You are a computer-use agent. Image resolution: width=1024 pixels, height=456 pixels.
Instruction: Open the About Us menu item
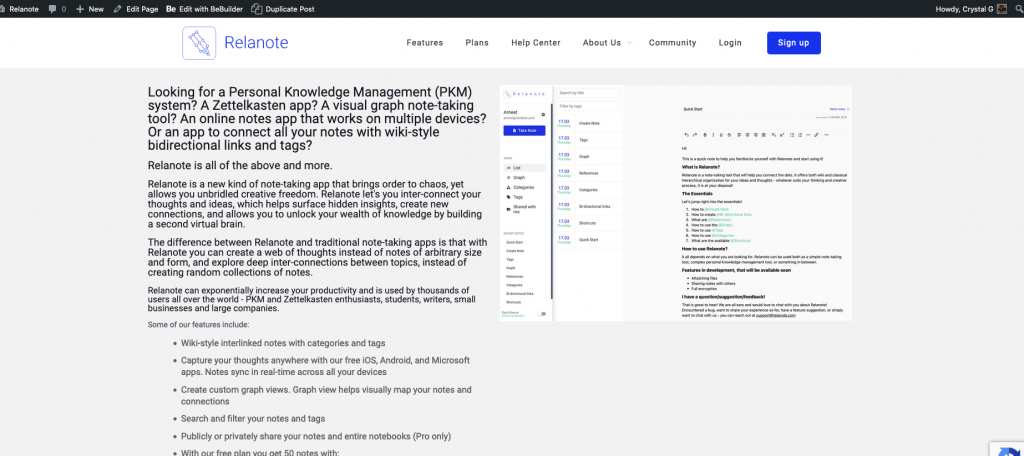pos(601,42)
